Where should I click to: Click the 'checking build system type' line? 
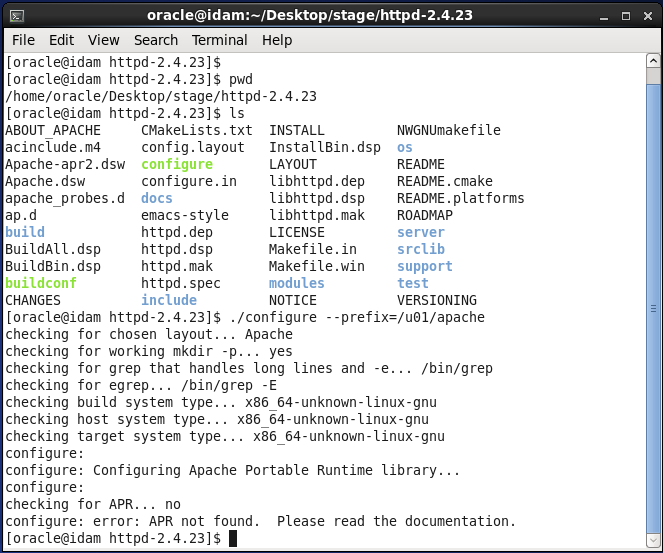pyautogui.click(x=221, y=402)
